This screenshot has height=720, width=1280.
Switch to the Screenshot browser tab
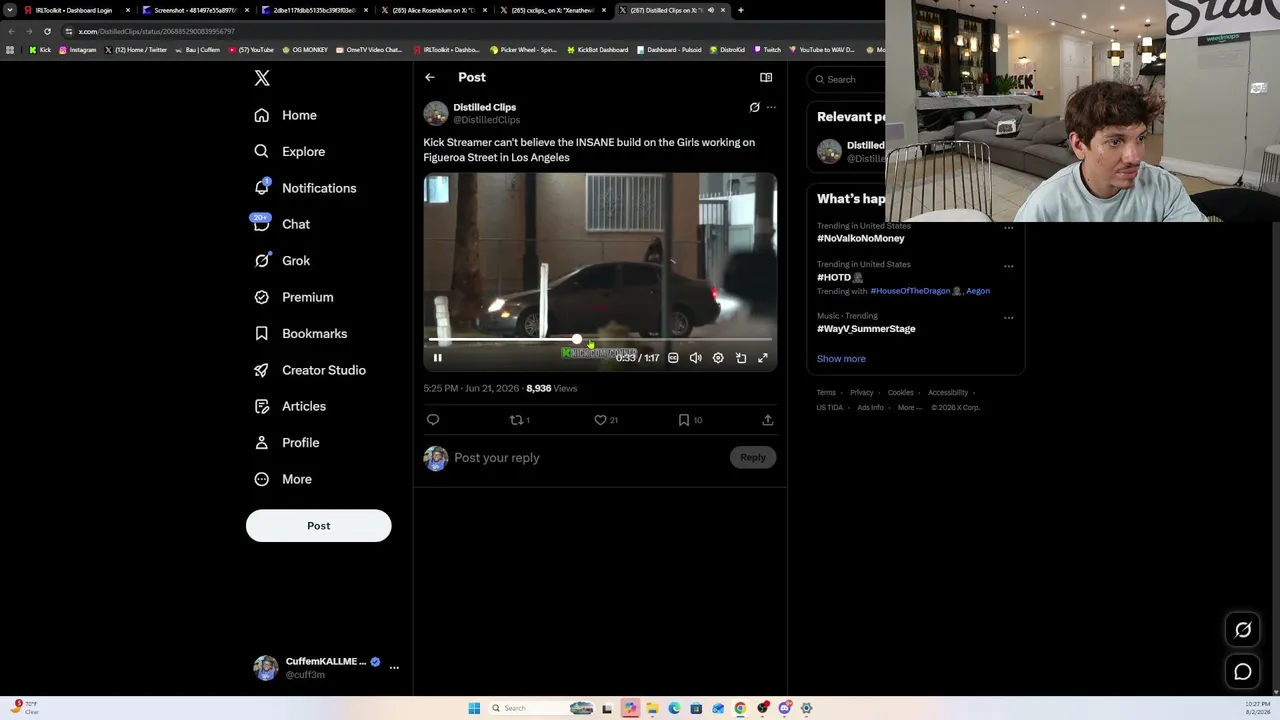point(195,10)
